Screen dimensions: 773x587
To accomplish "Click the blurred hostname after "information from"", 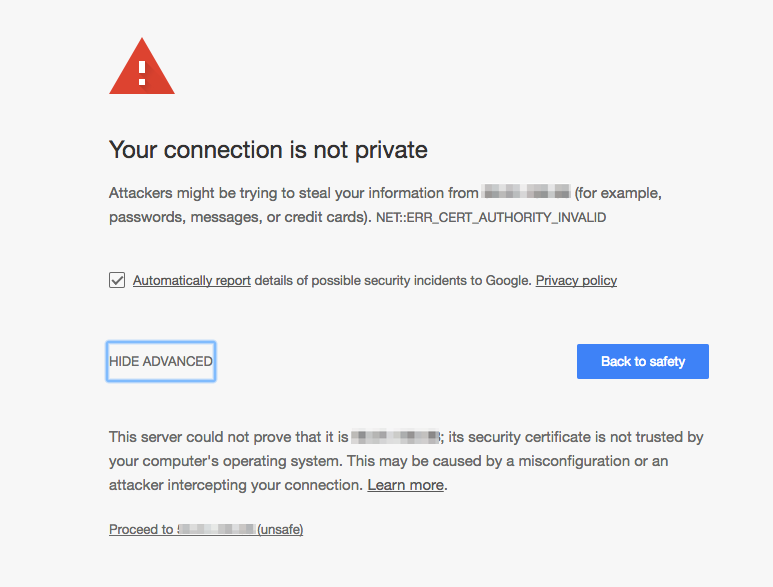I will click(x=526, y=192).
